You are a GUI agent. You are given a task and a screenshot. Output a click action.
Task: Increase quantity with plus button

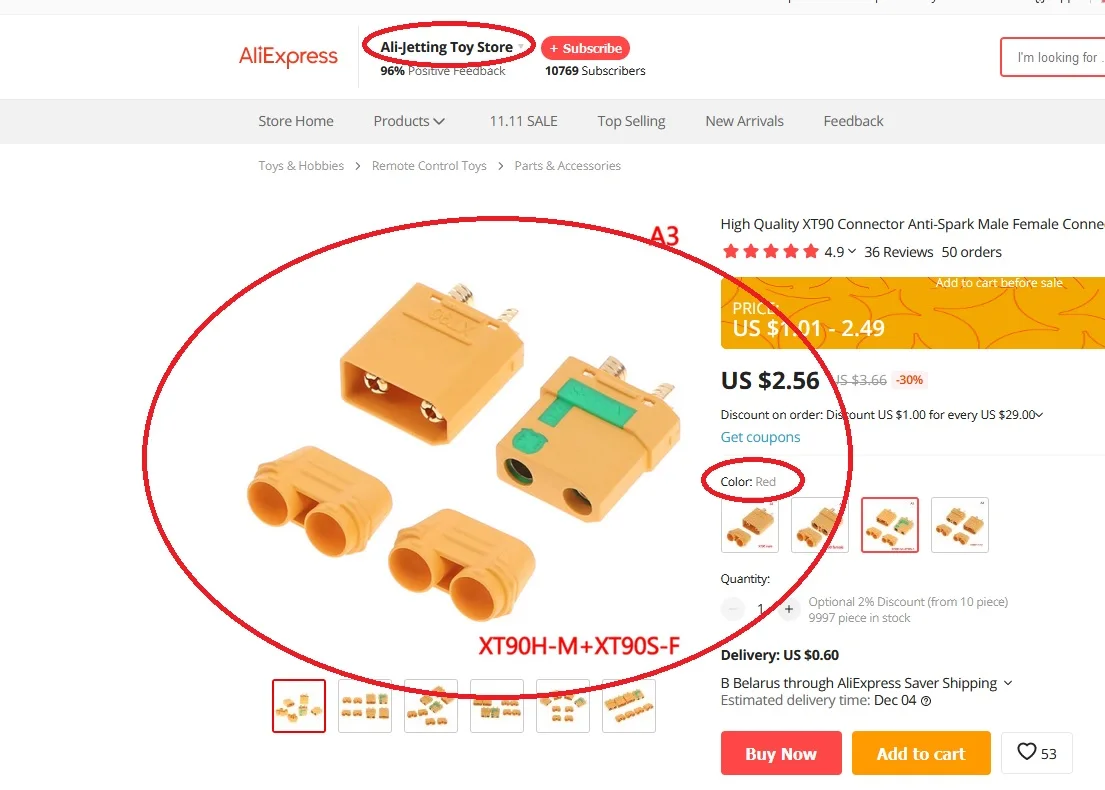point(789,609)
